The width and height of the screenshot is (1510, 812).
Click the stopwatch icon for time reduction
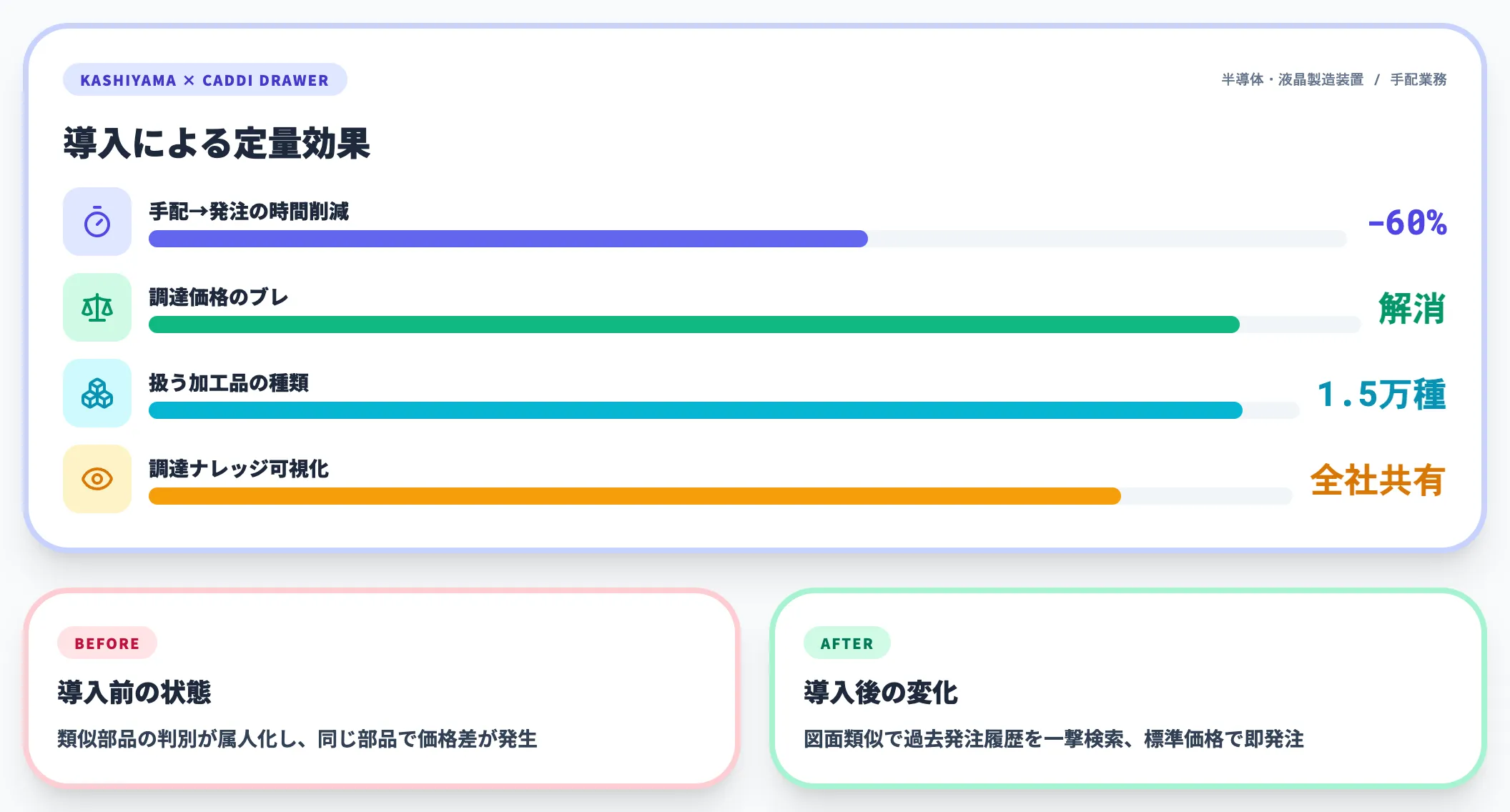coord(97,222)
